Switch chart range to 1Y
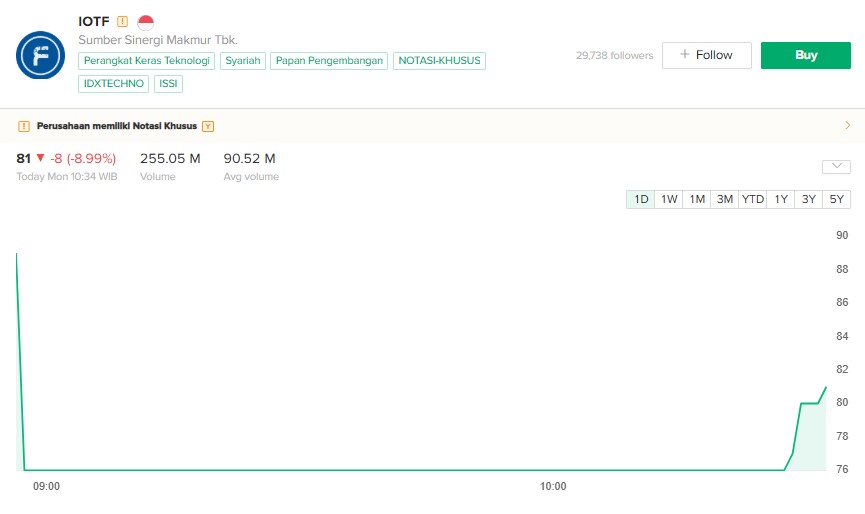Screen dimensions: 865x514 [x=781, y=199]
